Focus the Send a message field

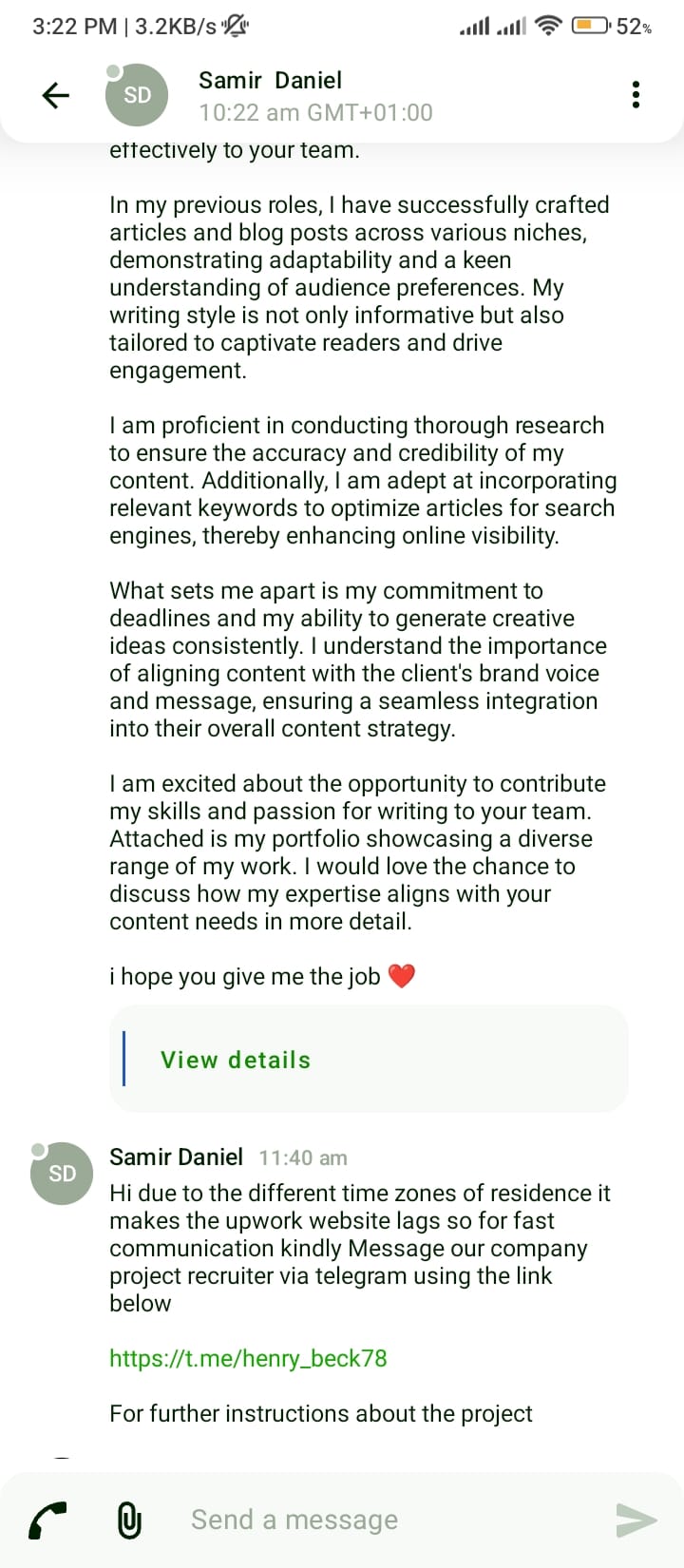tap(380, 1520)
